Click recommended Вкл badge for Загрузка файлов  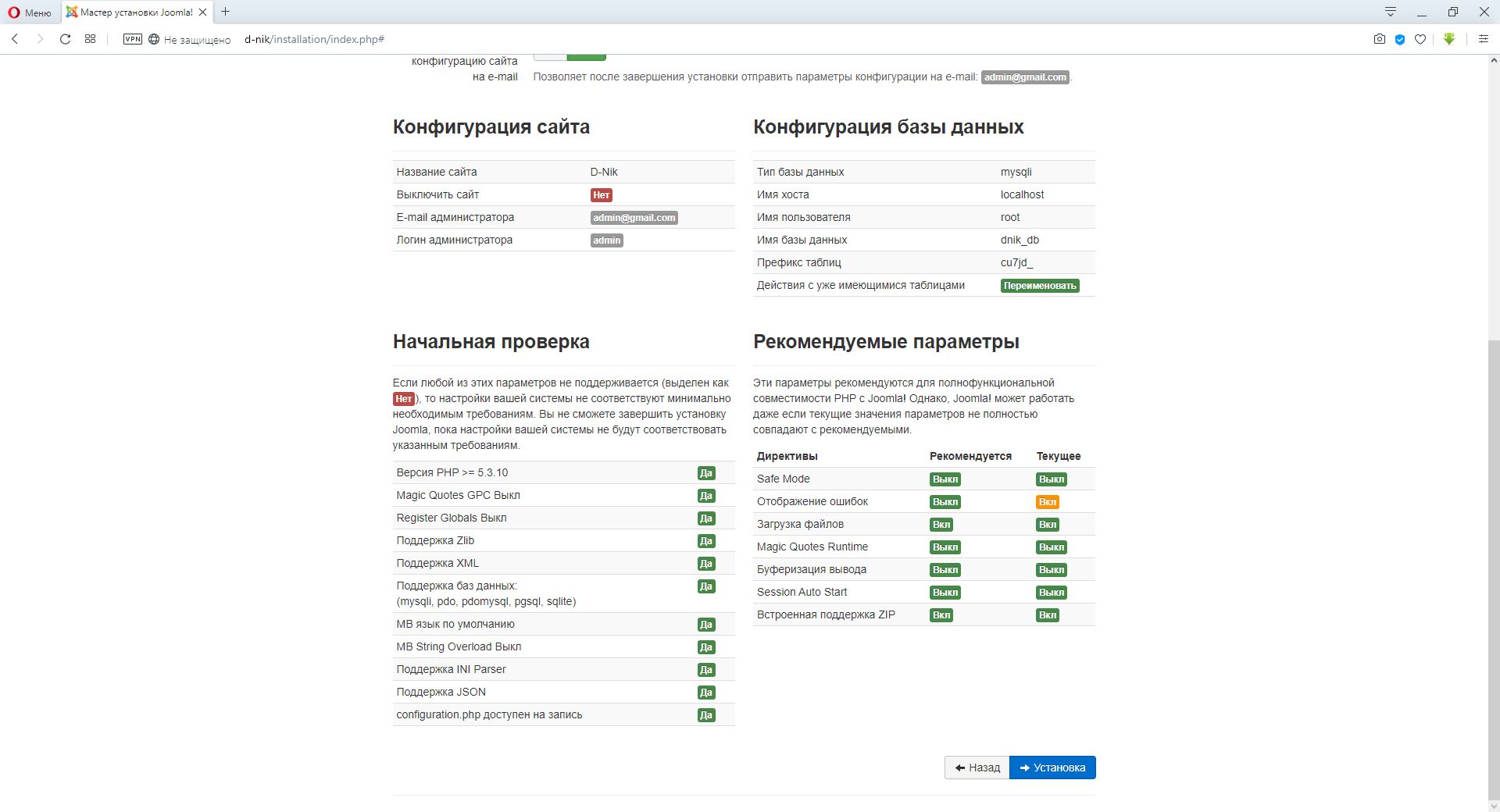pyautogui.click(x=941, y=525)
